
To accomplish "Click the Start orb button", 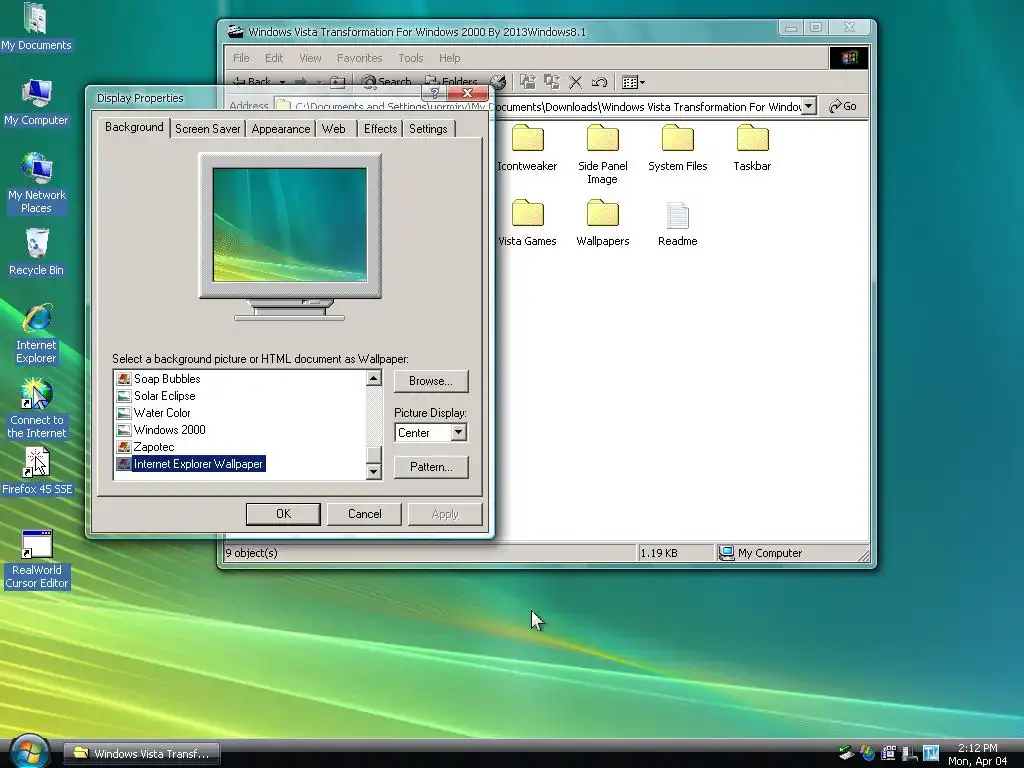I will [x=29, y=752].
